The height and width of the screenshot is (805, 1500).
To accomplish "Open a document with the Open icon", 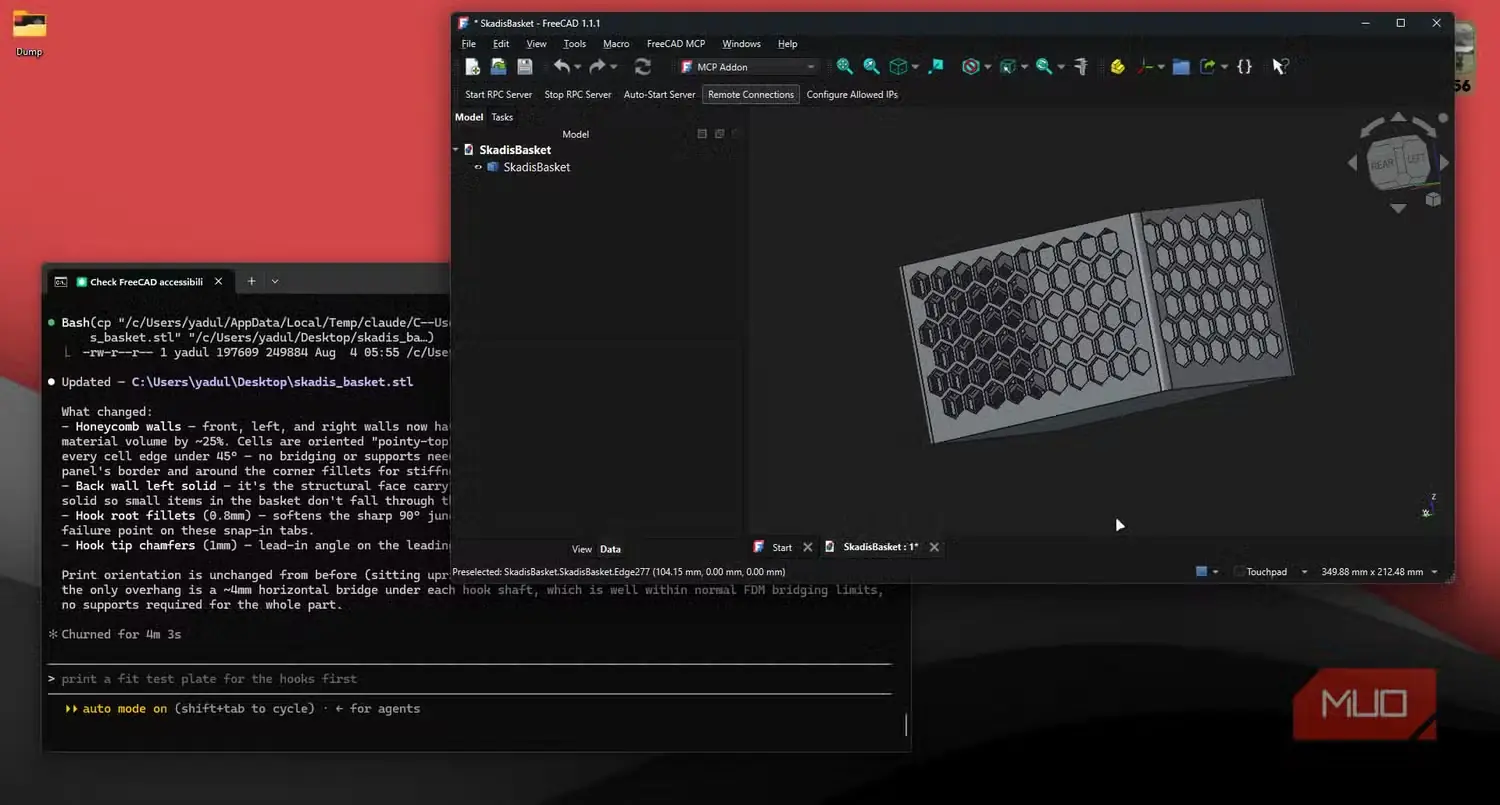I will click(x=498, y=67).
